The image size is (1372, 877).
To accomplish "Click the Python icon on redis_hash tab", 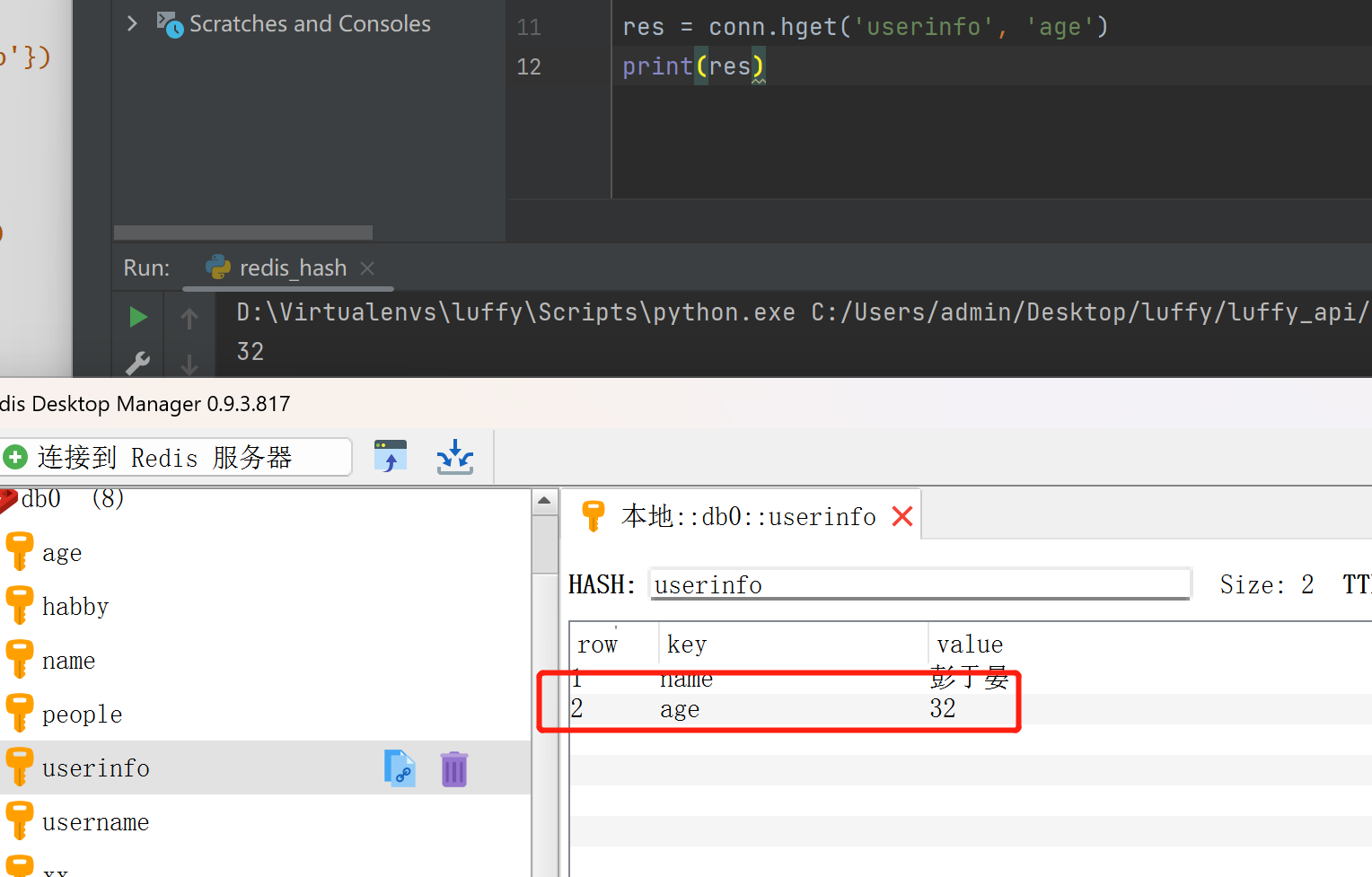I will pyautogui.click(x=218, y=267).
